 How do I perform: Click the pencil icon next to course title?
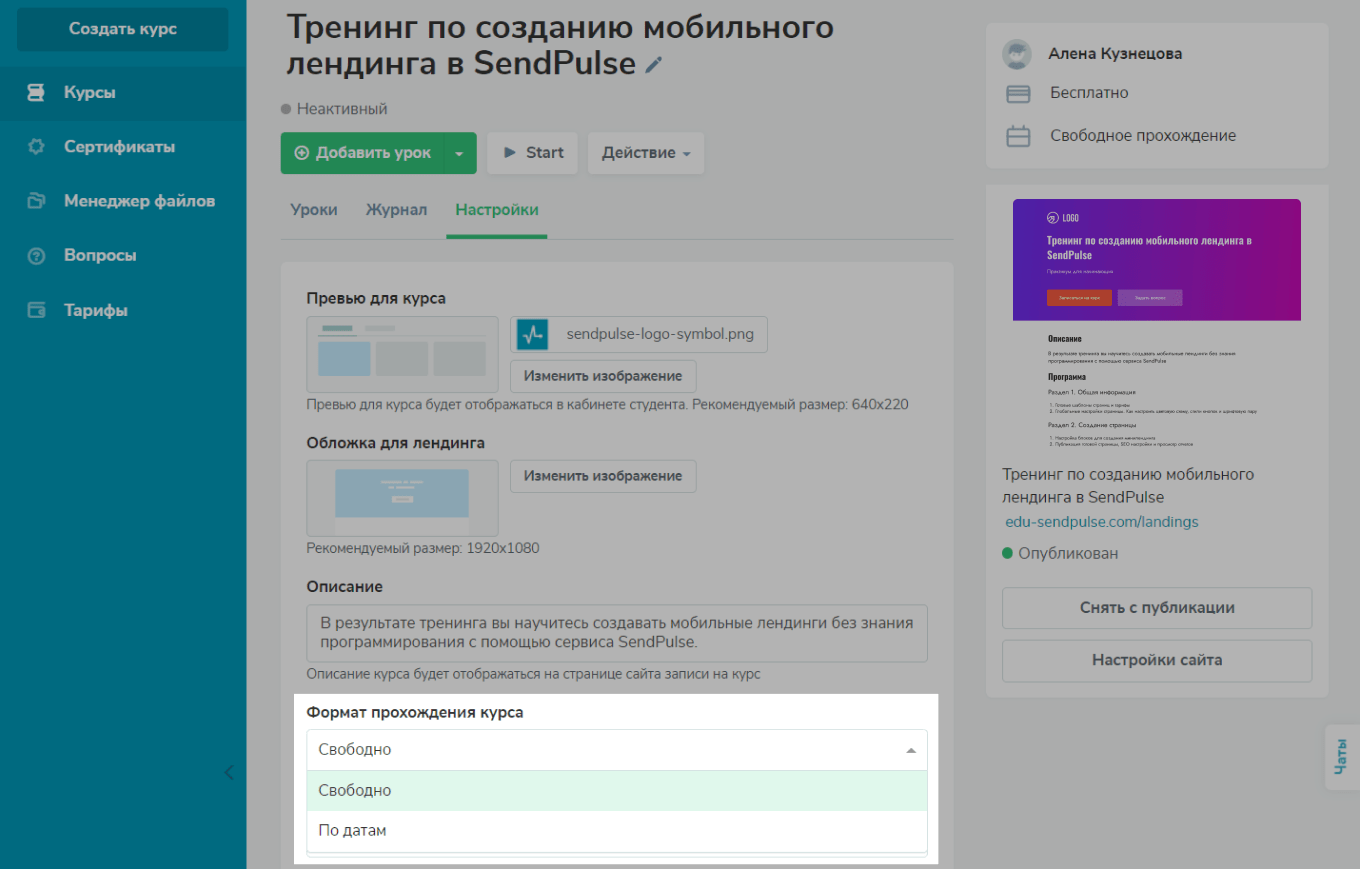pos(653,65)
